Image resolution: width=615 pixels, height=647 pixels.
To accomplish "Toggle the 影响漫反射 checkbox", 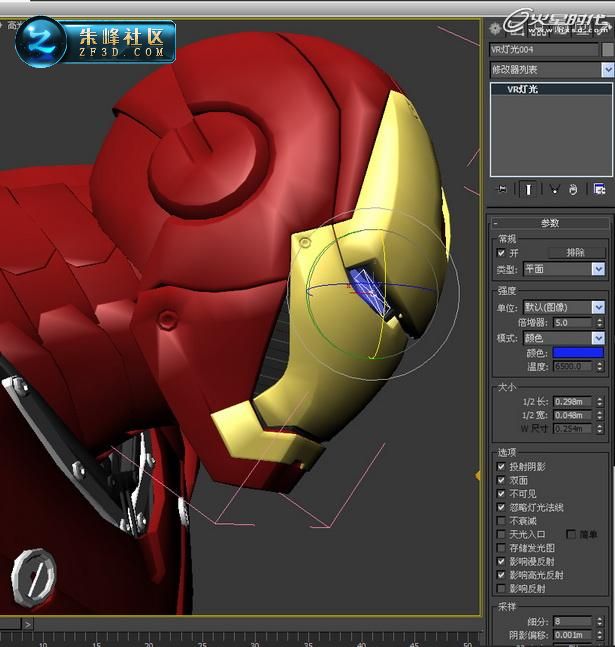I will point(501,561).
